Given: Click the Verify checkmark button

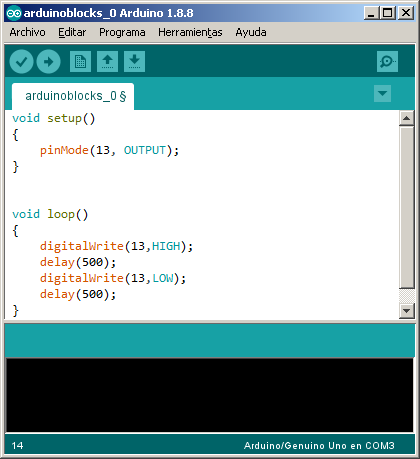Looking at the screenshot, I should [x=21, y=62].
